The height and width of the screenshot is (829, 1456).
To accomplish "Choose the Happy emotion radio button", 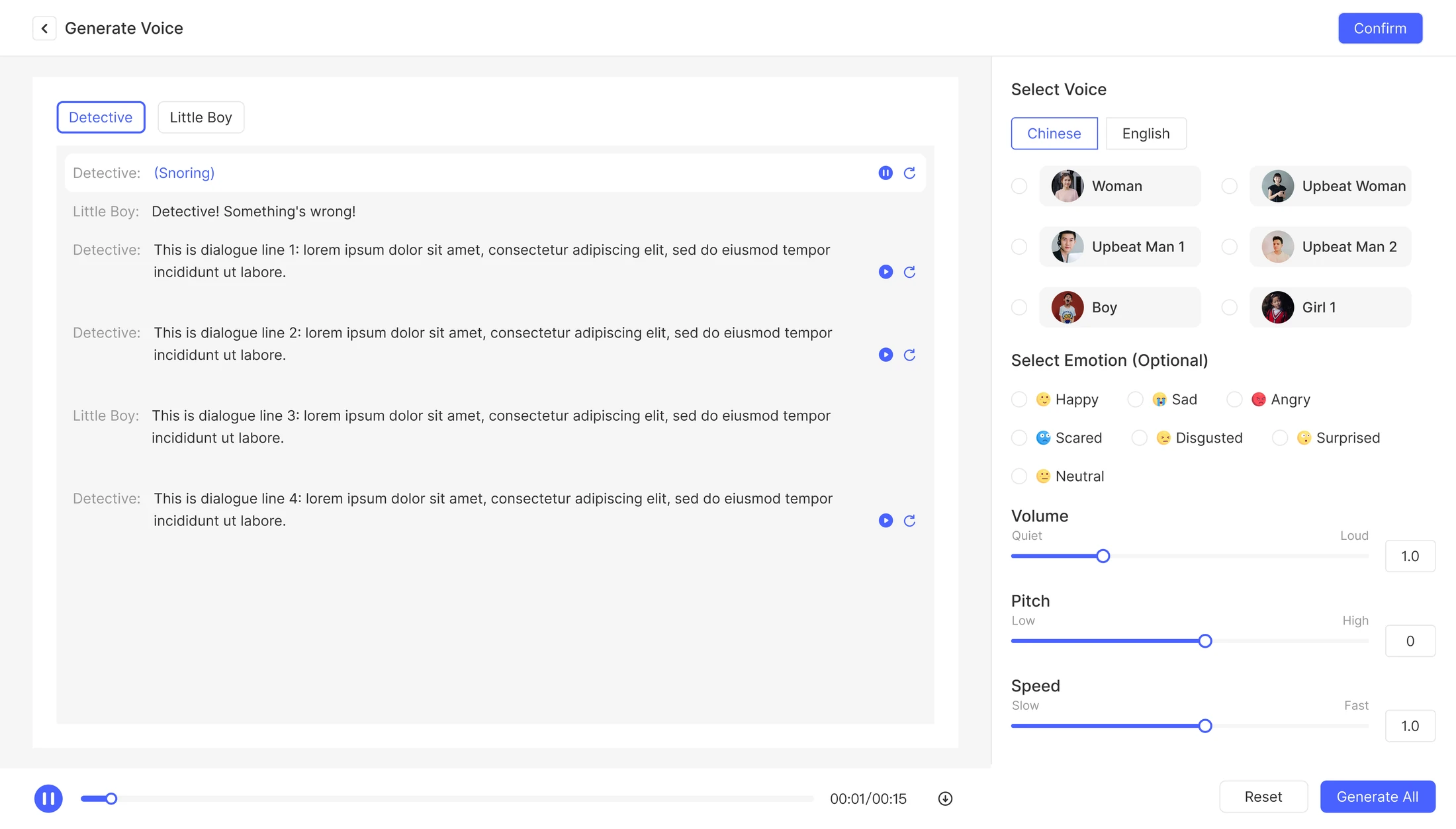I will (1019, 400).
